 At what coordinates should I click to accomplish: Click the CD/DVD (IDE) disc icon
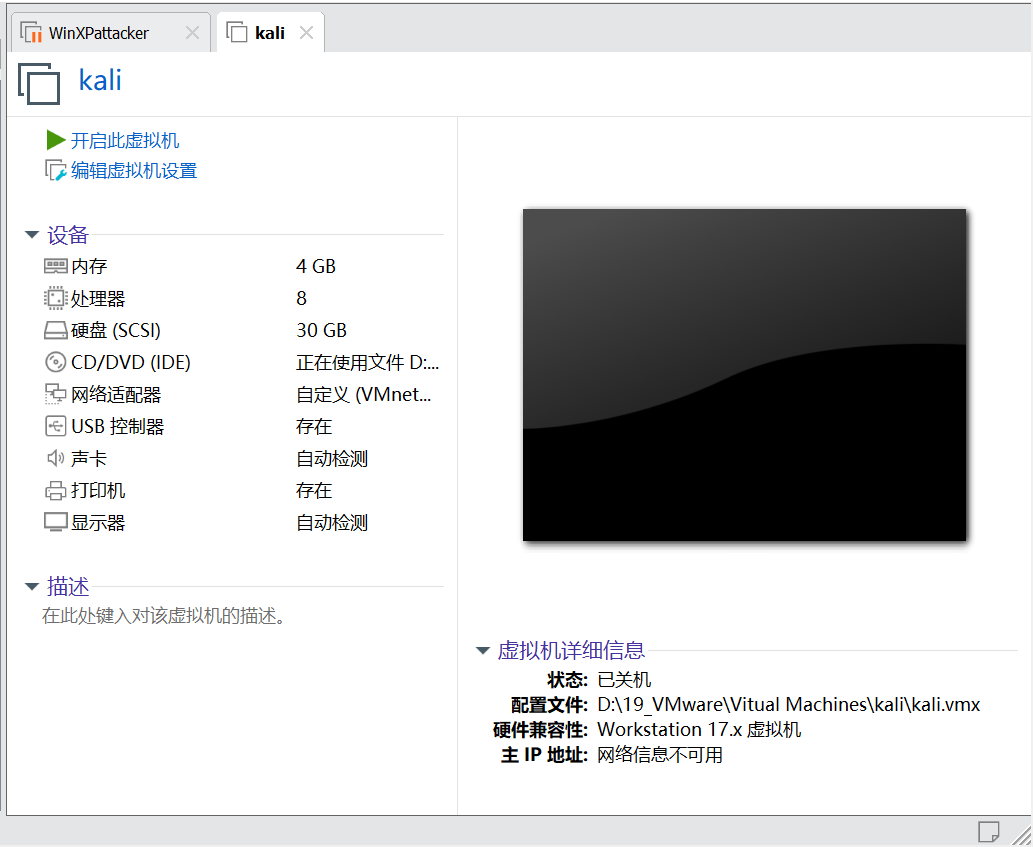(56, 362)
